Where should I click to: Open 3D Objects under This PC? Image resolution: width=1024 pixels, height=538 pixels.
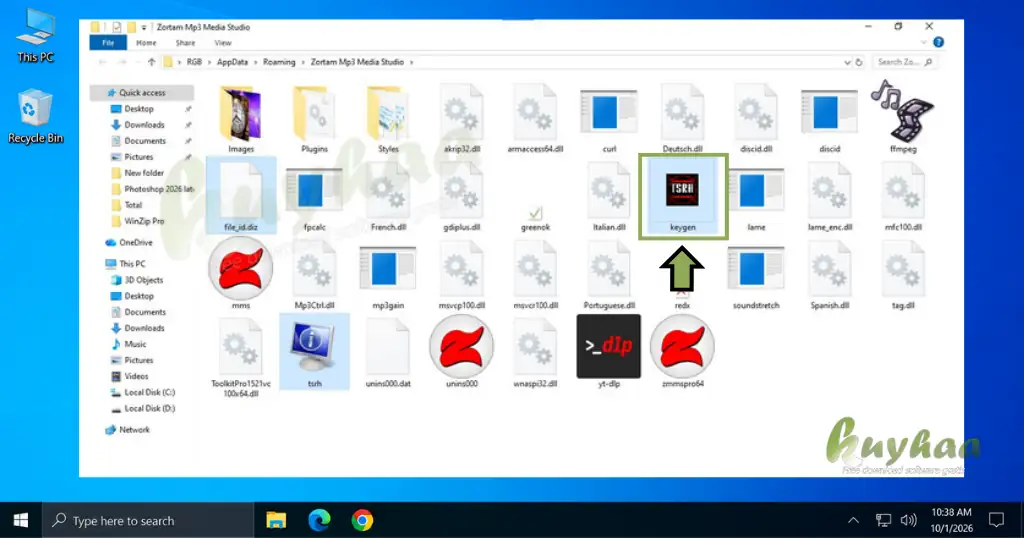coord(144,280)
